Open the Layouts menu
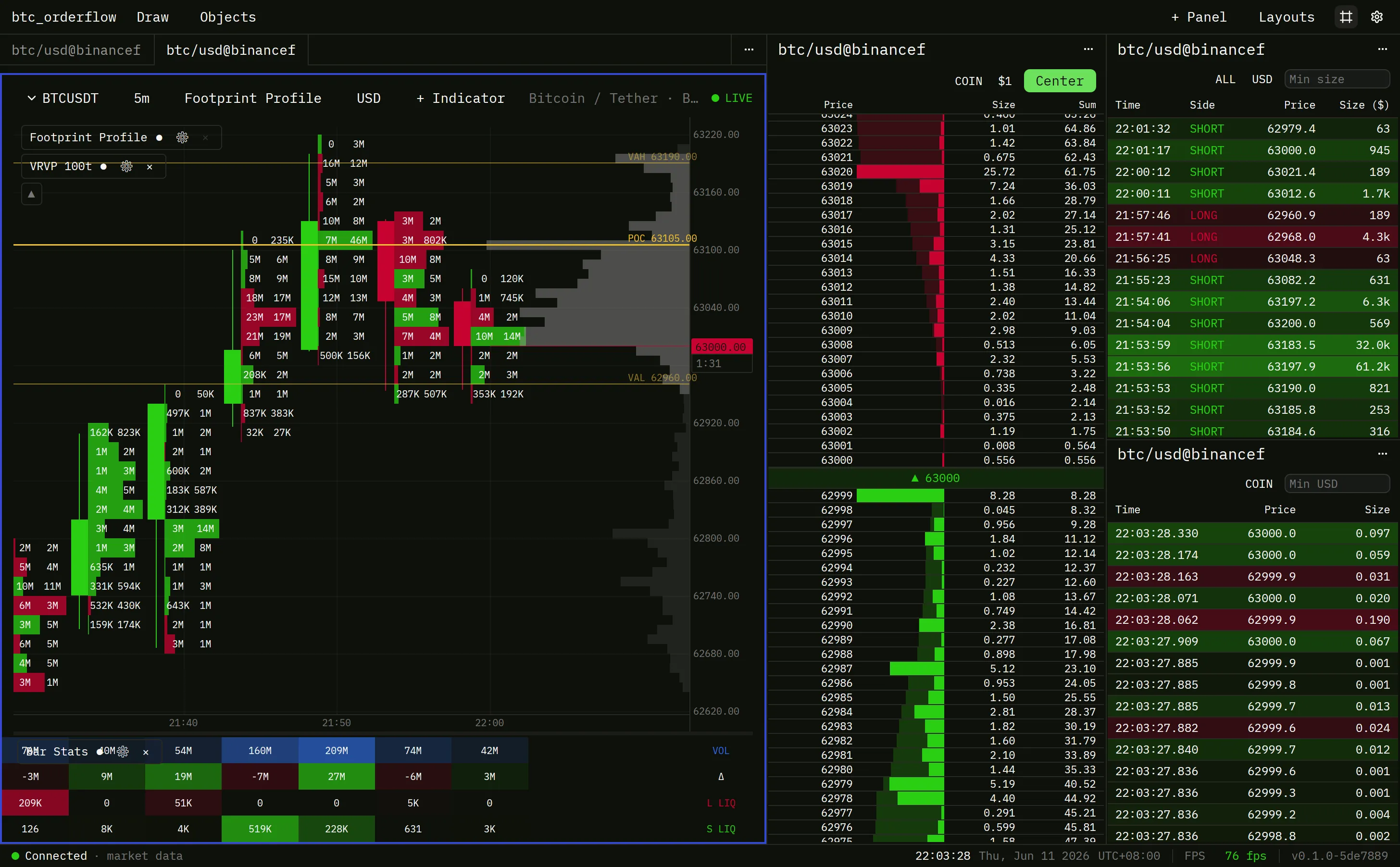1400x867 pixels. tap(1287, 17)
